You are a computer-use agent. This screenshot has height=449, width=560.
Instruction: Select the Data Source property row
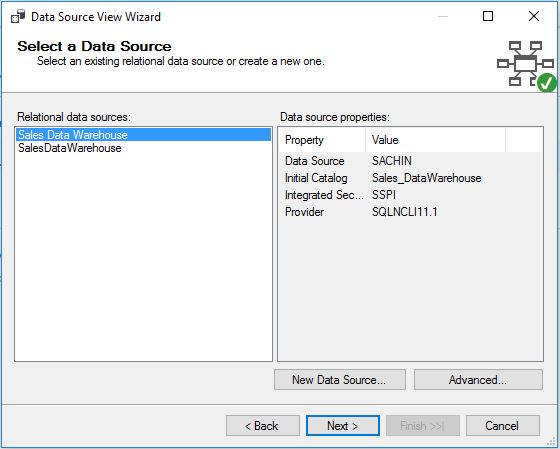[411, 161]
